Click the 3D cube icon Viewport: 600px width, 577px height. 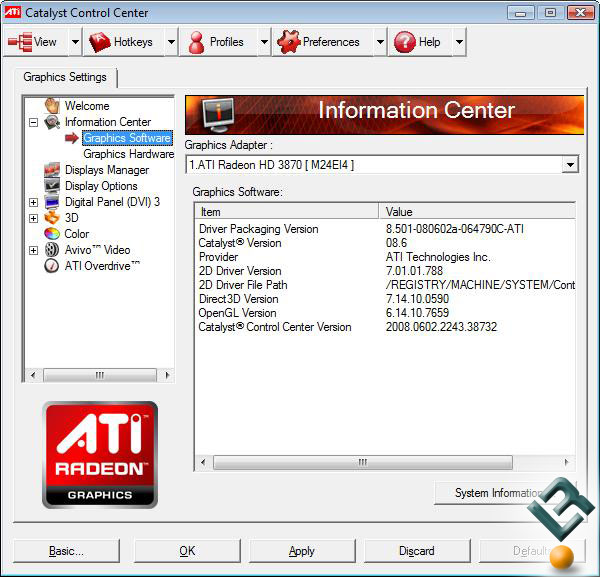click(x=52, y=218)
